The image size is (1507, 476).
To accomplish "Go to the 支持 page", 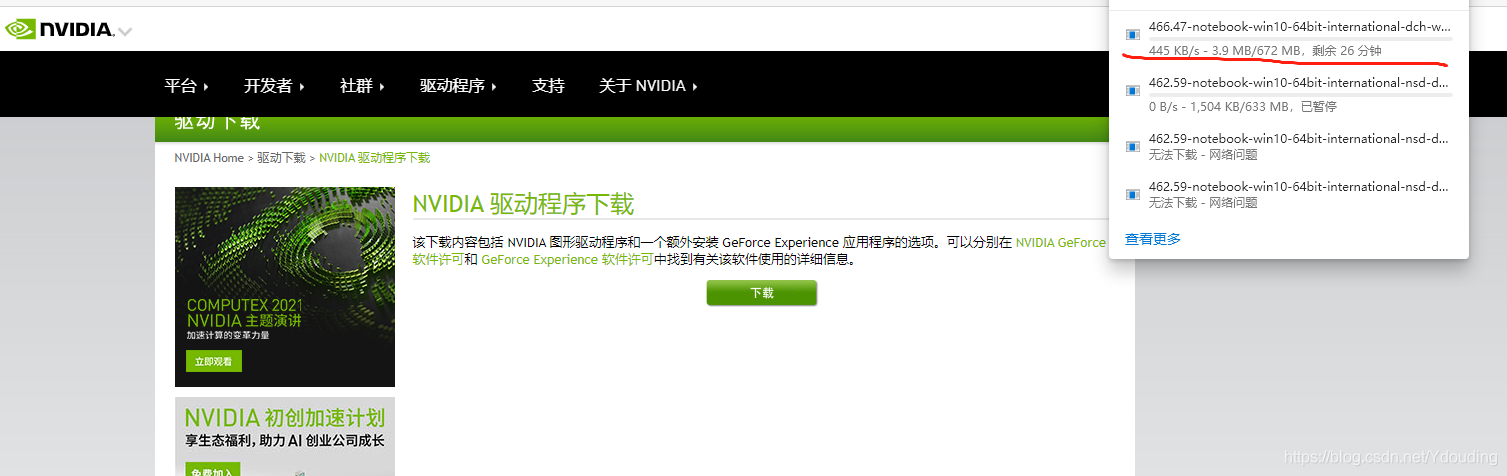I will point(548,86).
